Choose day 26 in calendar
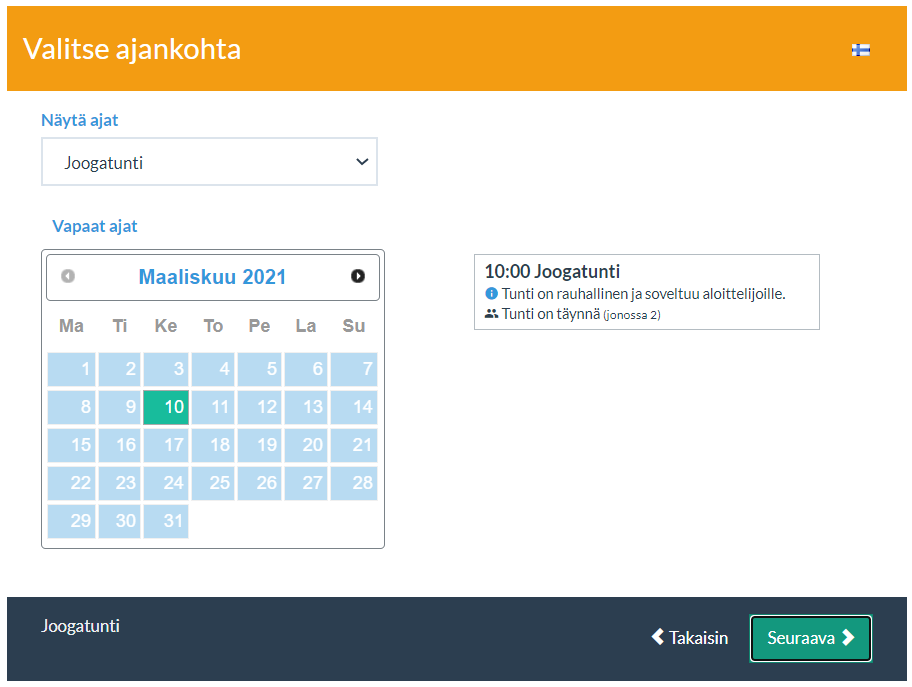This screenshot has width=912, height=687. pos(259,483)
